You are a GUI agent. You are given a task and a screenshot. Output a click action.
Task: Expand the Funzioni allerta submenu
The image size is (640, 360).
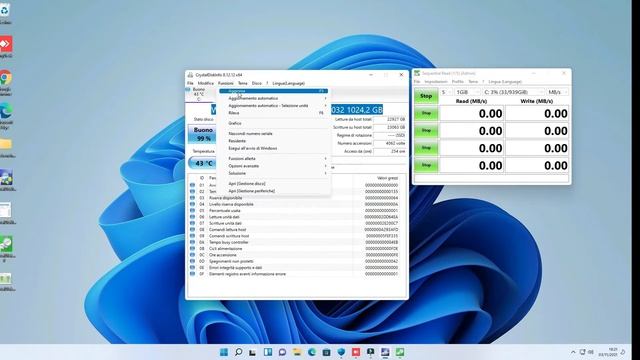point(274,158)
